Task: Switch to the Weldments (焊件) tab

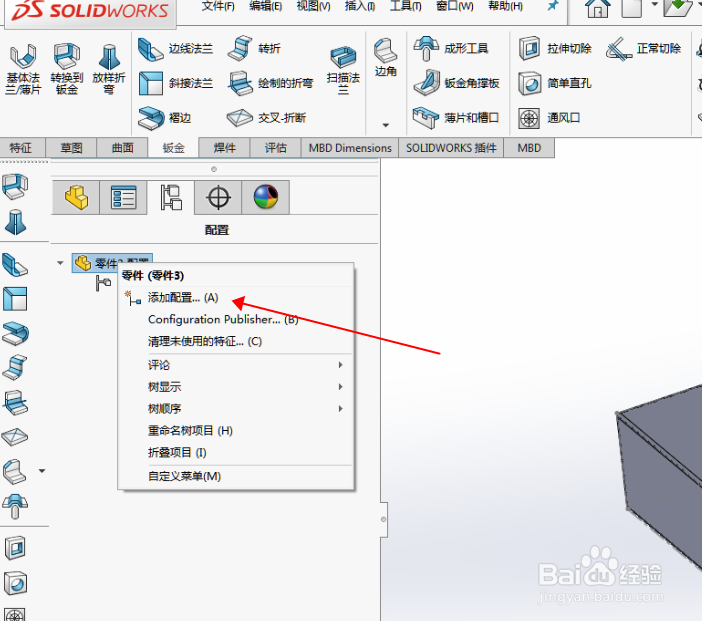Action: pyautogui.click(x=224, y=148)
